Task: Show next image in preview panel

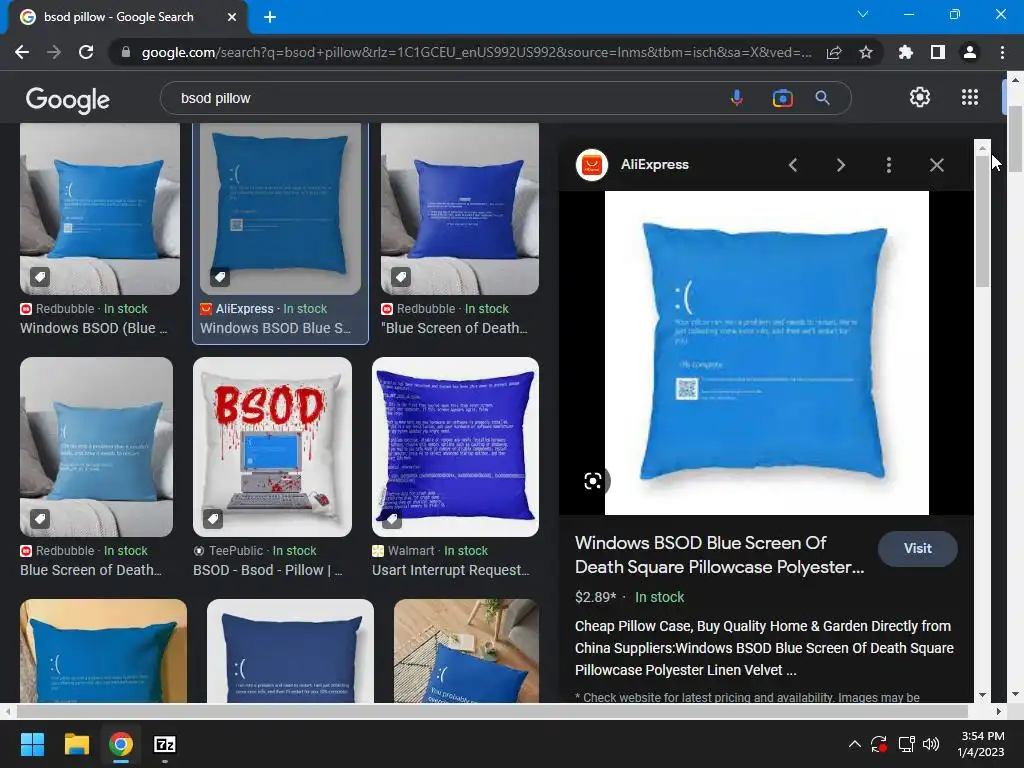Action: tap(840, 165)
